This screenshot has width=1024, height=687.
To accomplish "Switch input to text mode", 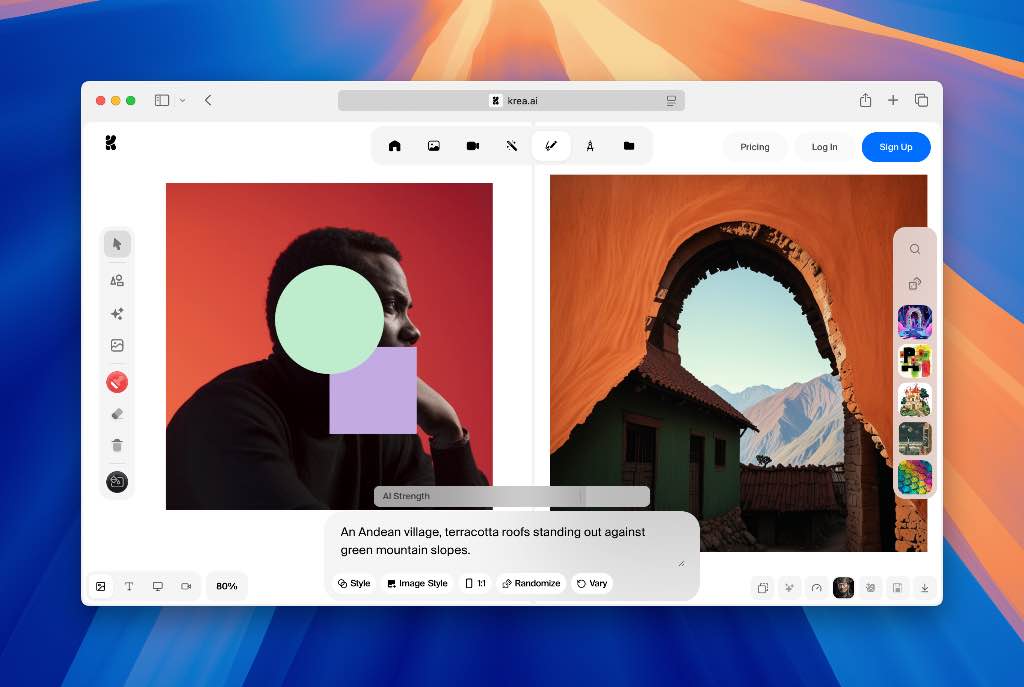I will point(129,586).
